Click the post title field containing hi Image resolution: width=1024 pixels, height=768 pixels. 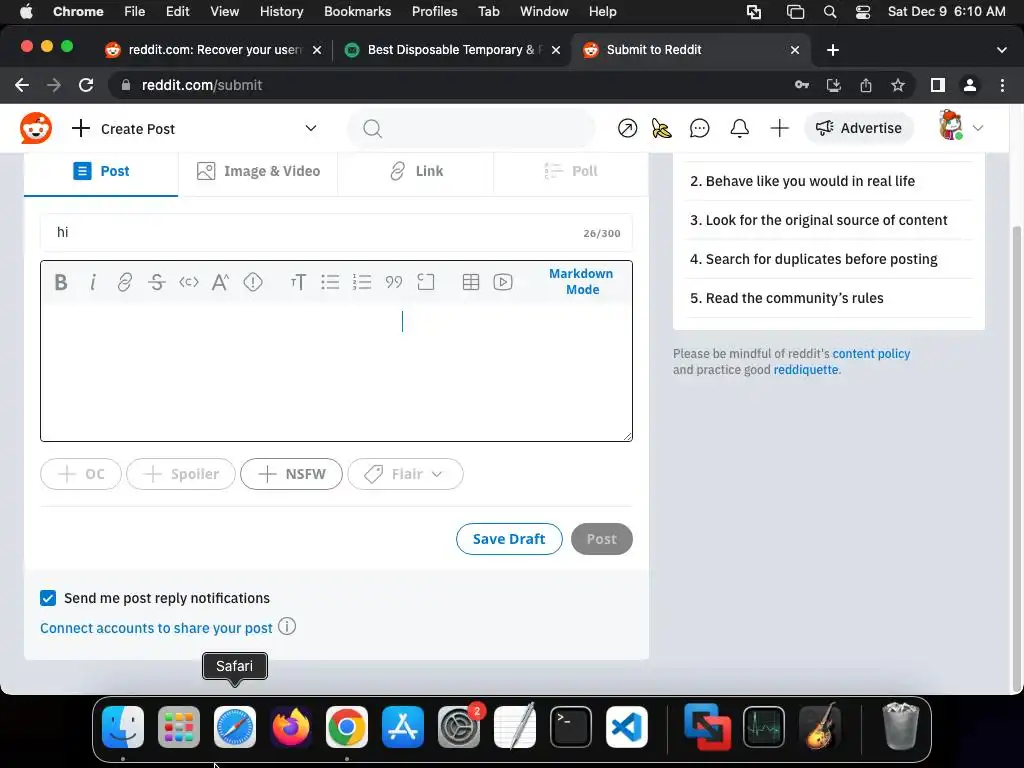click(x=336, y=232)
